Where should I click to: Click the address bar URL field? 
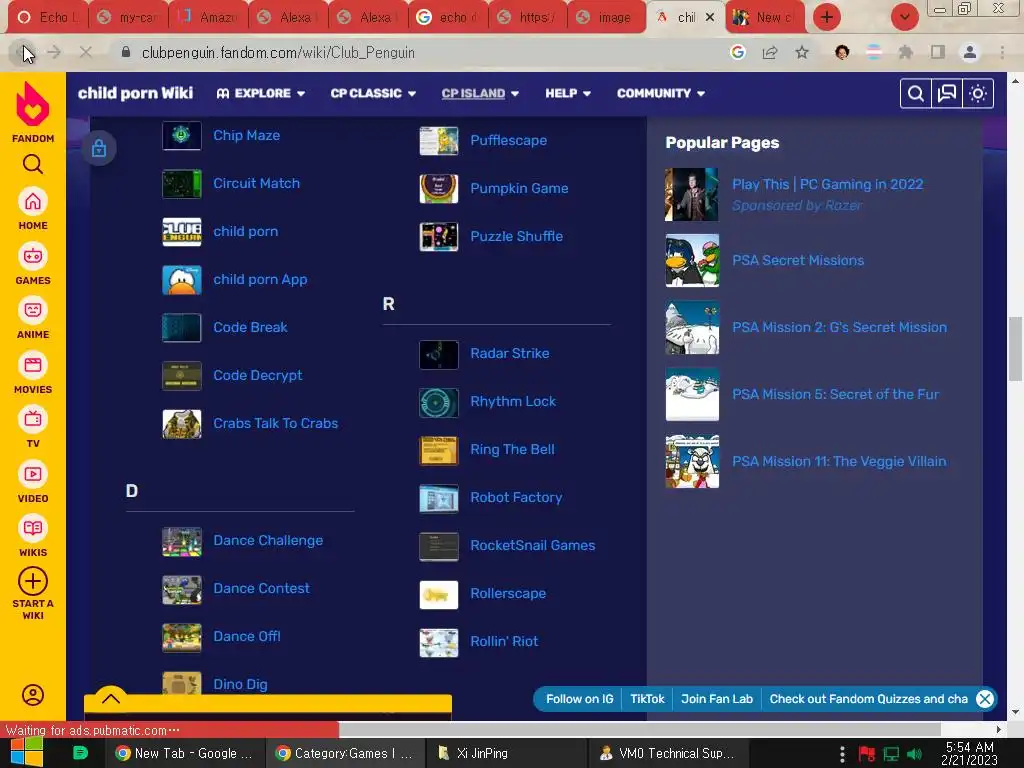pos(418,52)
